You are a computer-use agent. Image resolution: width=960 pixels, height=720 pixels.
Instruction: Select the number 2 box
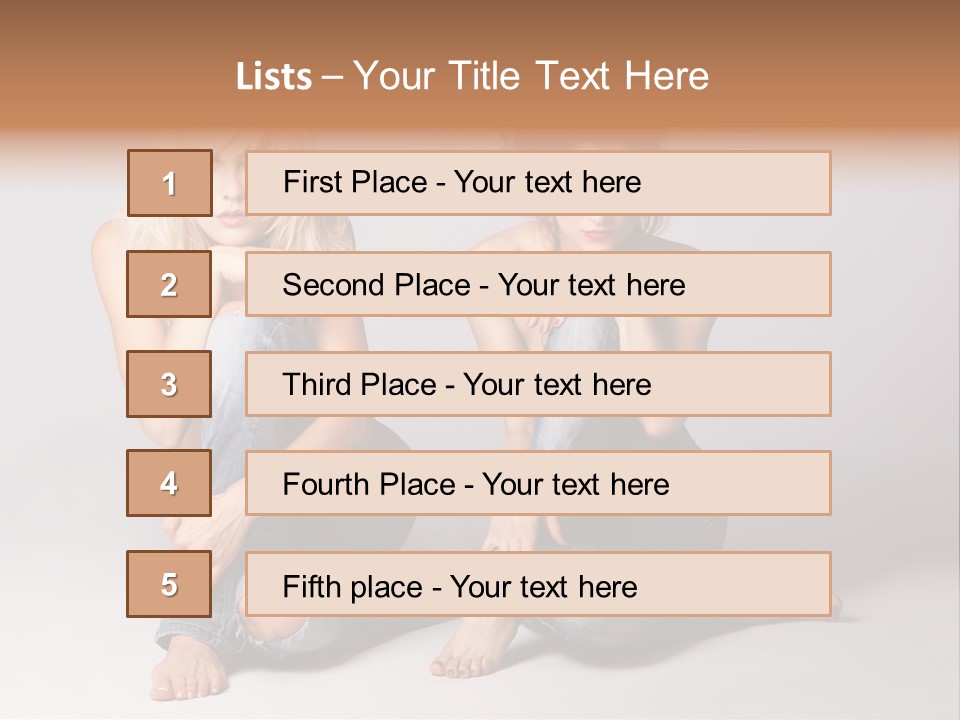[169, 284]
